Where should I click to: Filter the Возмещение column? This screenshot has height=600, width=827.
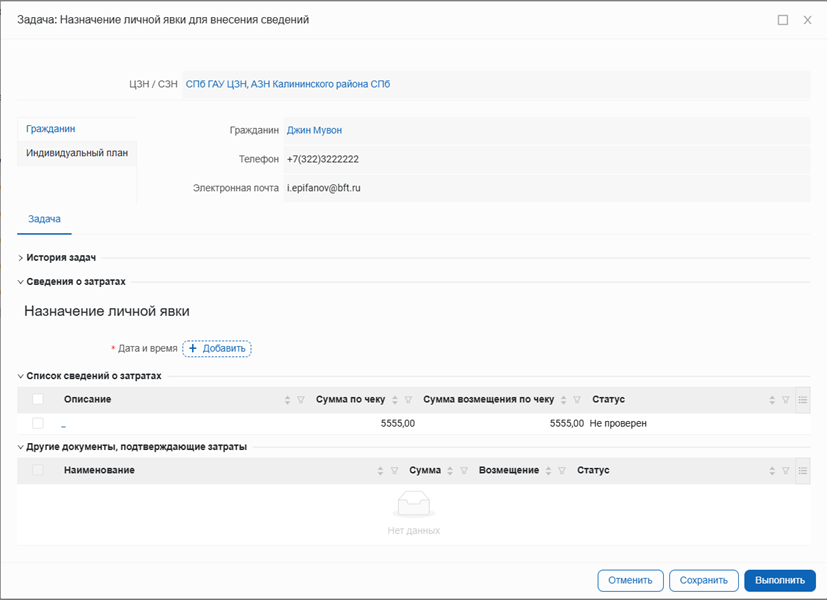tap(562, 470)
